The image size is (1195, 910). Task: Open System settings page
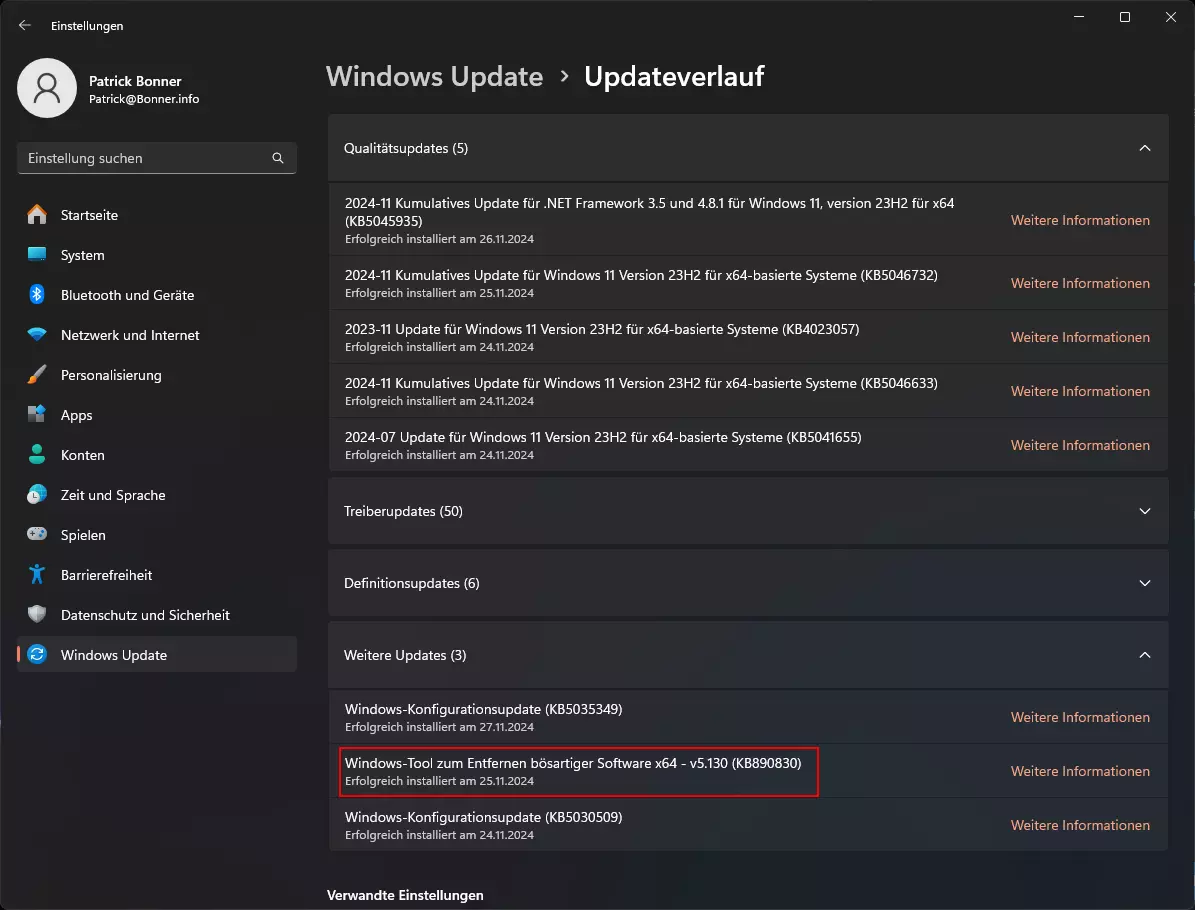(157, 255)
